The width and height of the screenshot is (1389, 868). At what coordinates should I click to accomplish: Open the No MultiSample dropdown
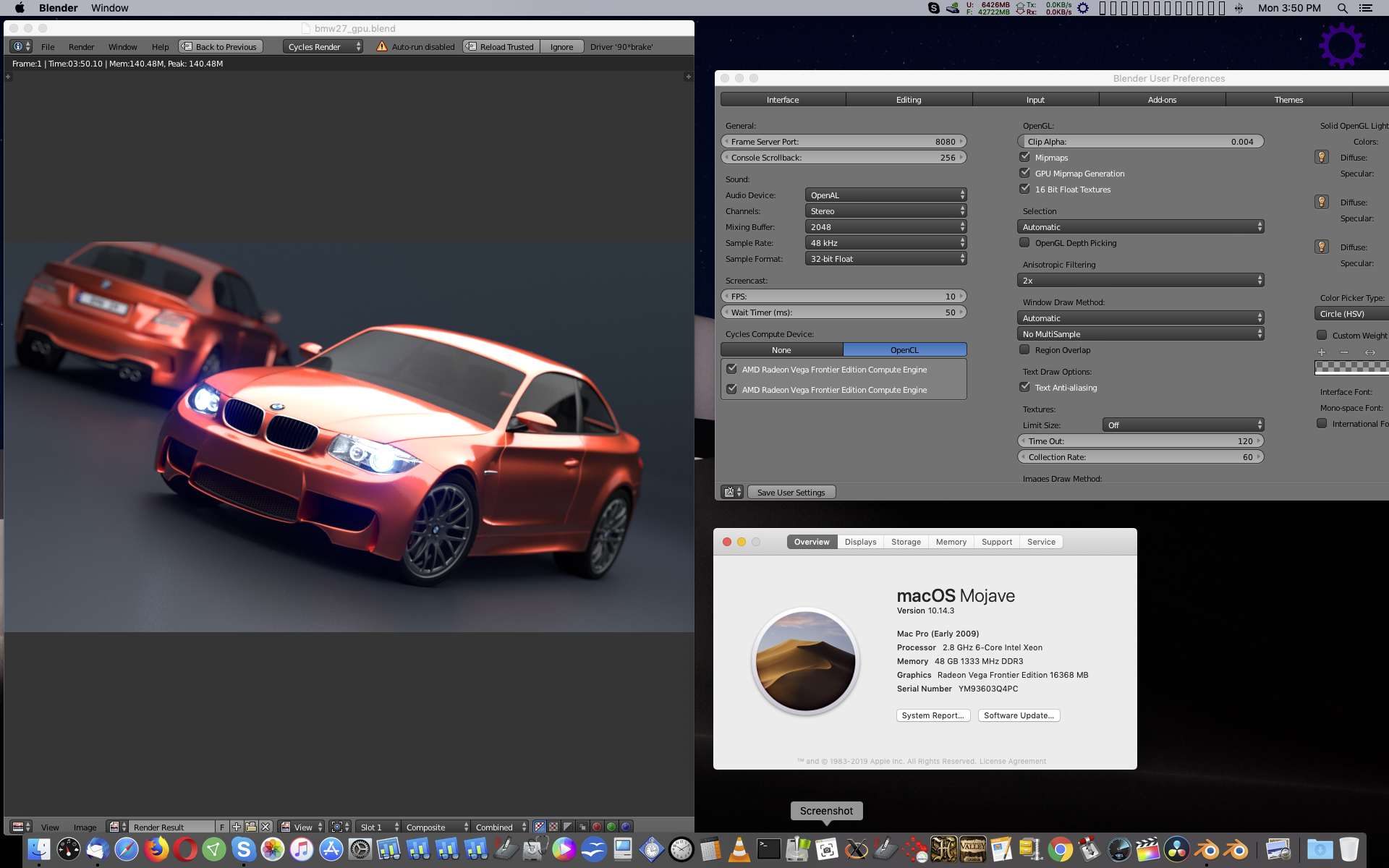[1140, 333]
